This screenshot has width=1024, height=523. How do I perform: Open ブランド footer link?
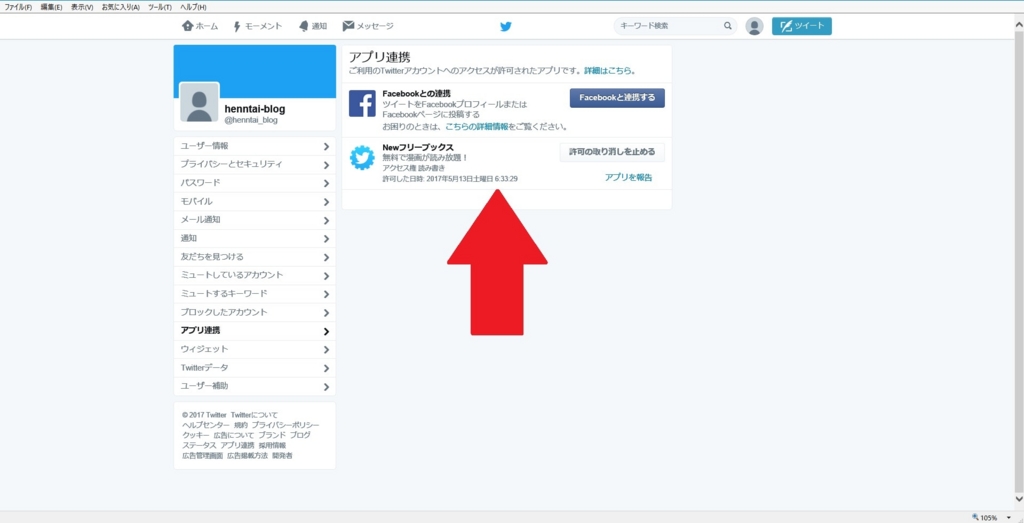tap(272, 435)
